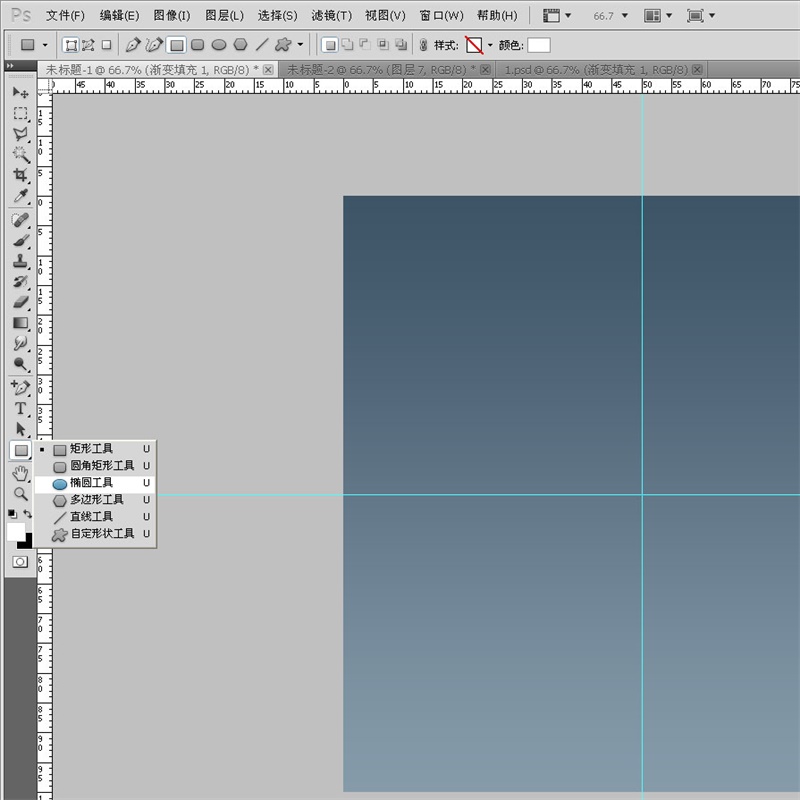Toggle Quick Mask mode button
800x800 pixels.
point(20,562)
